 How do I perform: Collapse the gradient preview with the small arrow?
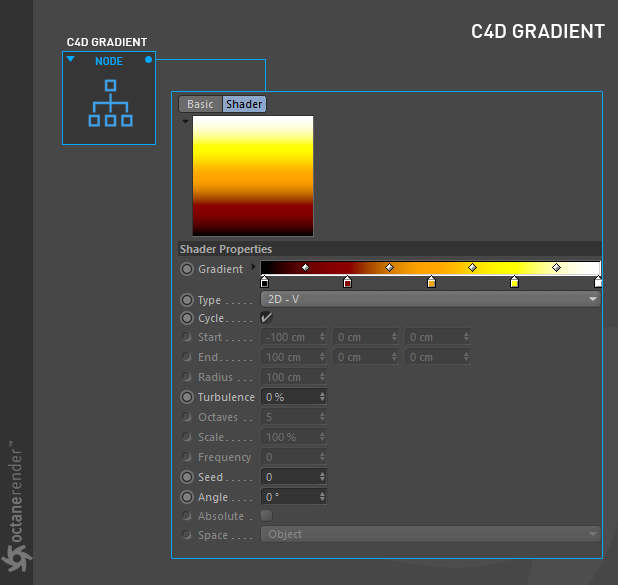coord(185,121)
